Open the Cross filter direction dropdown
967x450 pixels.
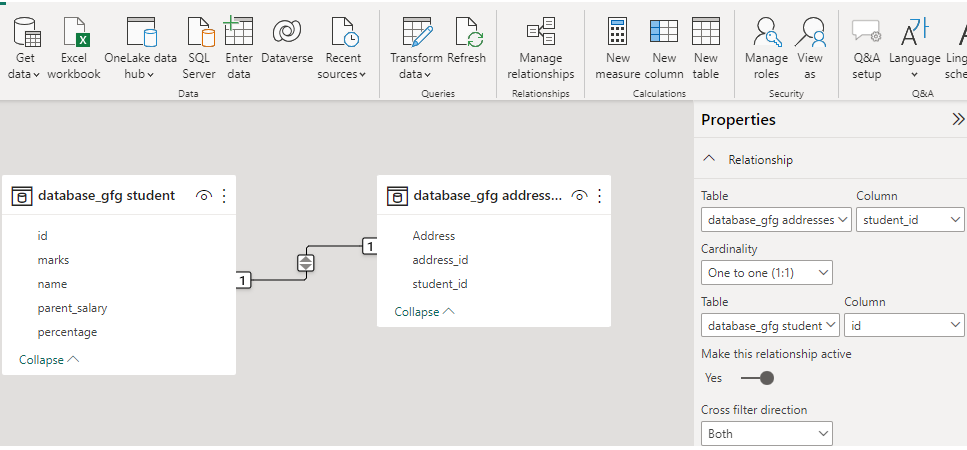click(767, 433)
